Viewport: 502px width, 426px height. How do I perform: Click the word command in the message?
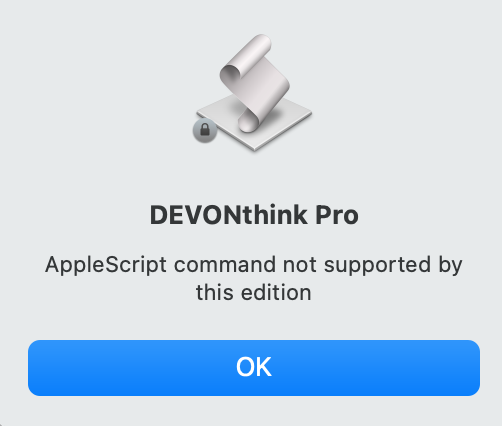coord(225,265)
